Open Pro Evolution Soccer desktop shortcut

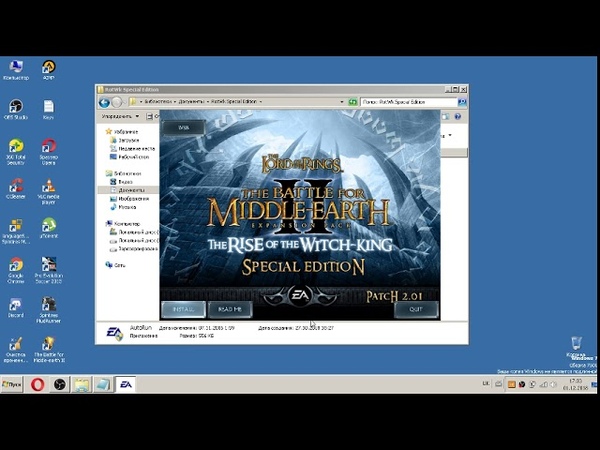click(49, 271)
